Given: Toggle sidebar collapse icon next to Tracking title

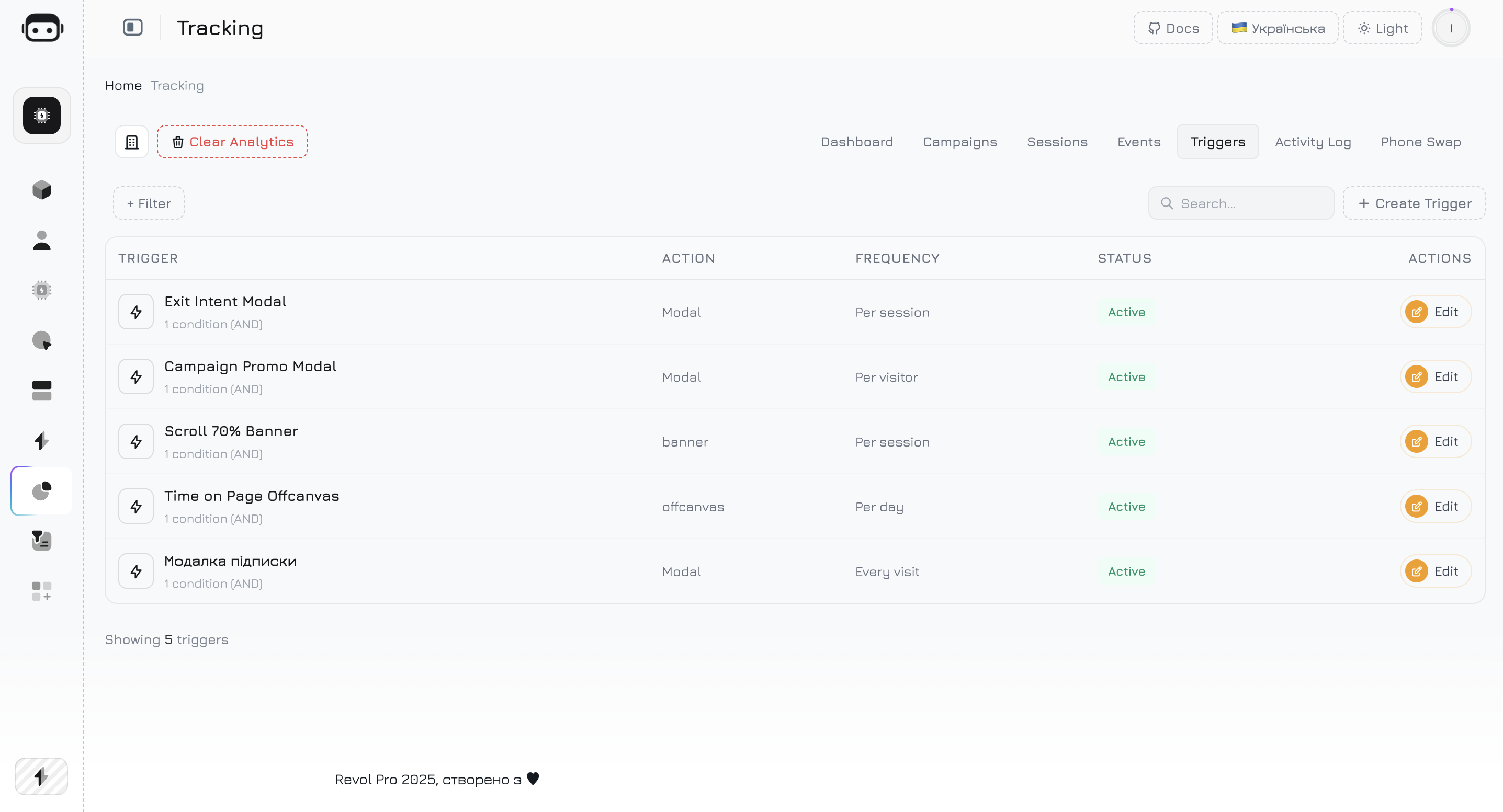Looking at the screenshot, I should point(132,27).
